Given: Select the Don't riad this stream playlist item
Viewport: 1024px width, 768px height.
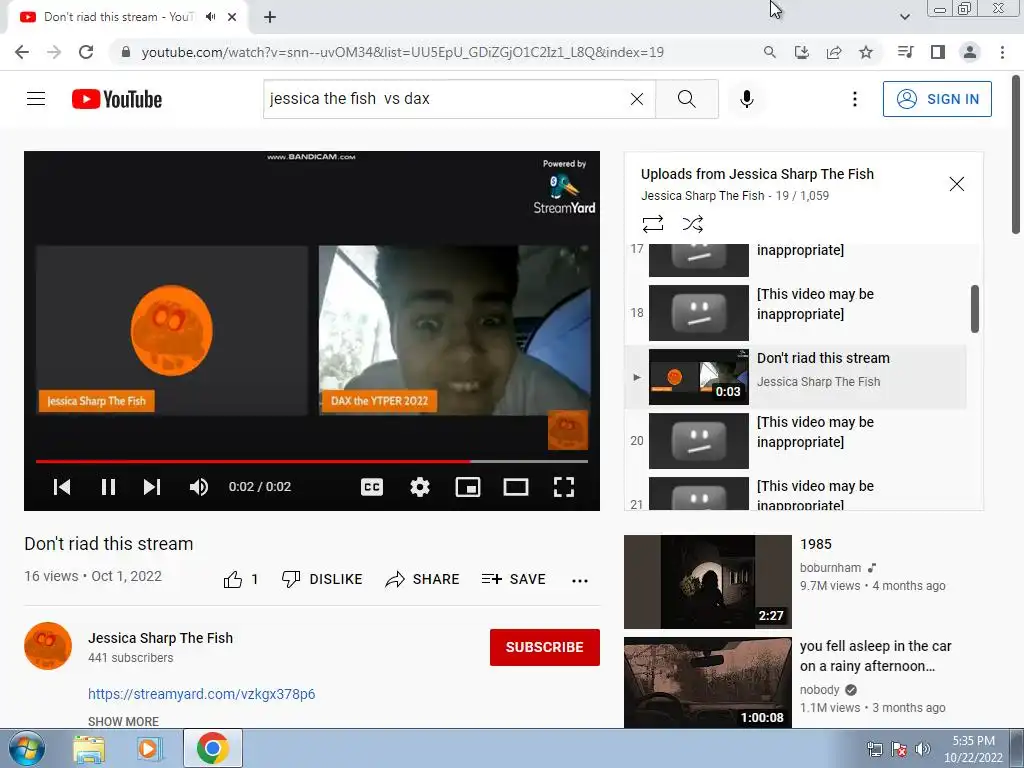Looking at the screenshot, I should point(795,377).
